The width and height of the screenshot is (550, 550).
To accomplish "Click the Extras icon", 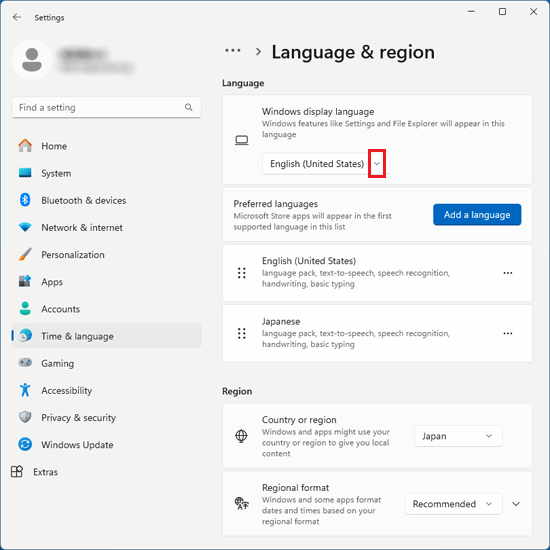I will pyautogui.click(x=17, y=472).
